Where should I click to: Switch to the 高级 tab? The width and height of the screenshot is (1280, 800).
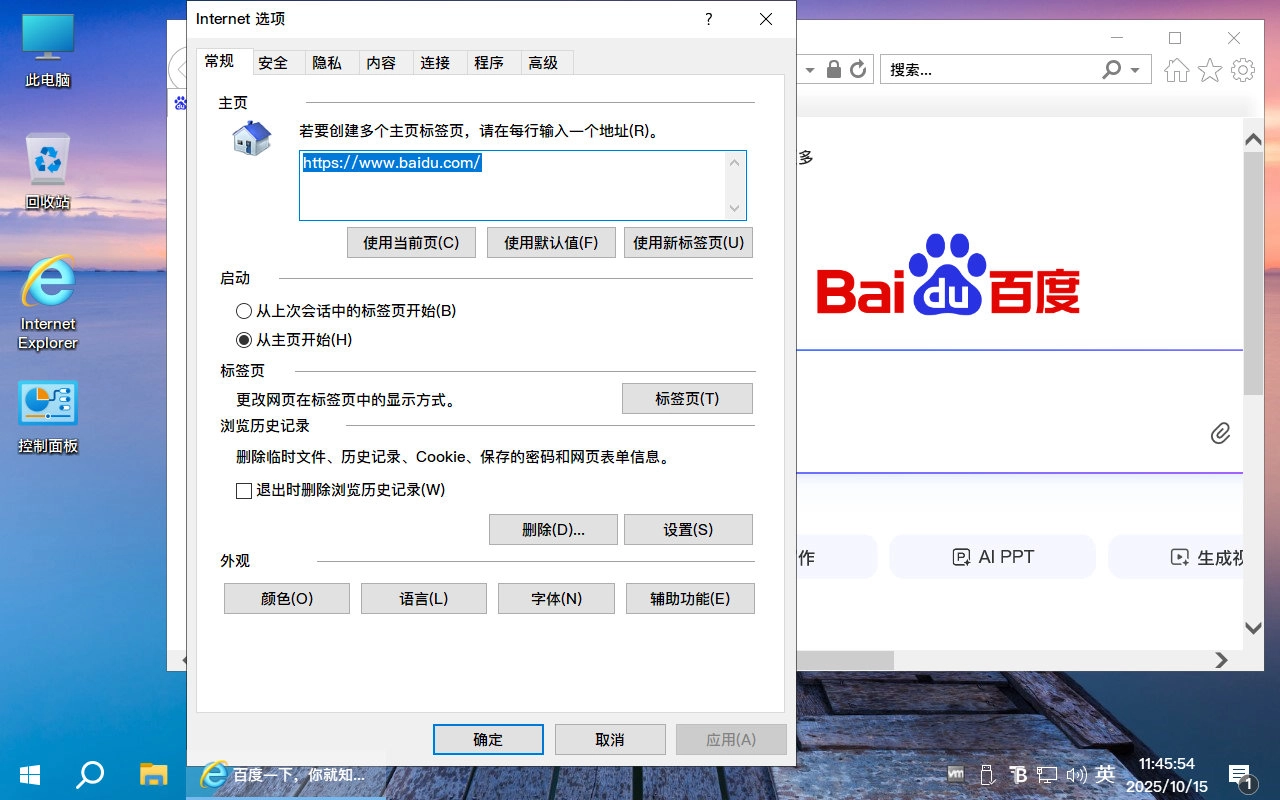coord(545,62)
